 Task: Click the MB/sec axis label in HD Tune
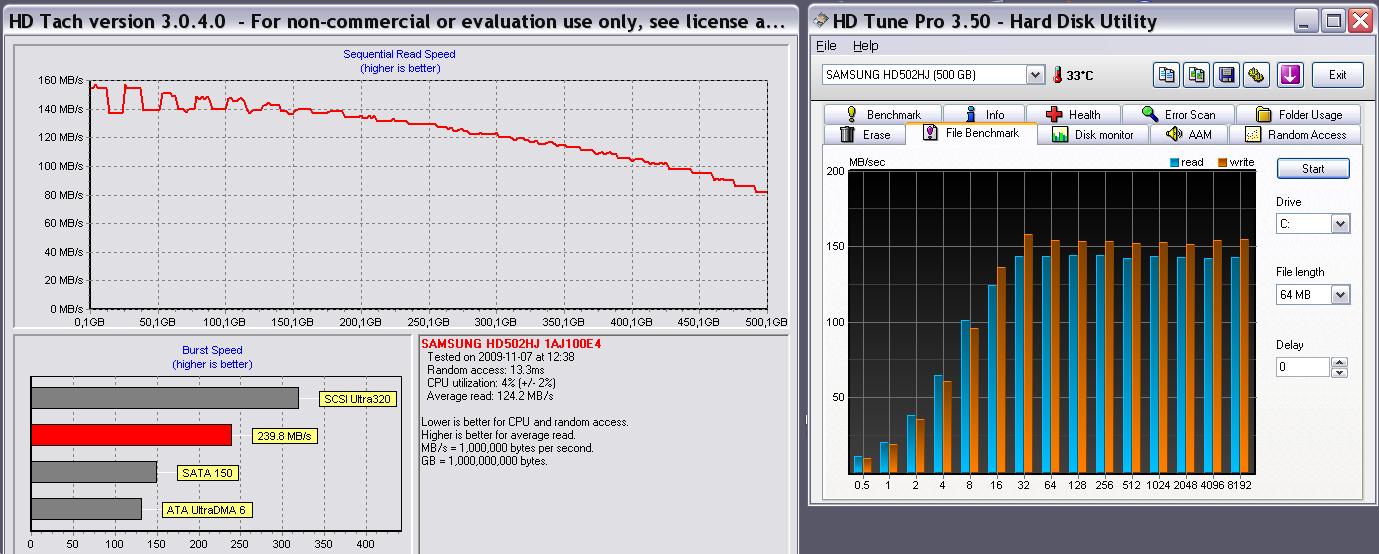click(867, 162)
